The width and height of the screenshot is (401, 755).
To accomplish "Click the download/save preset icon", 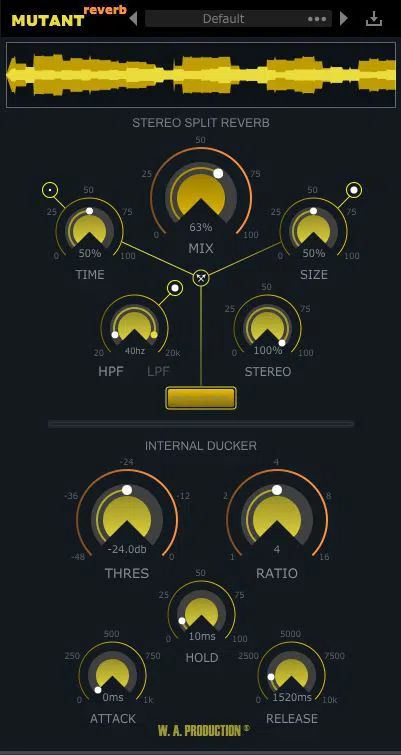I will tap(374, 19).
